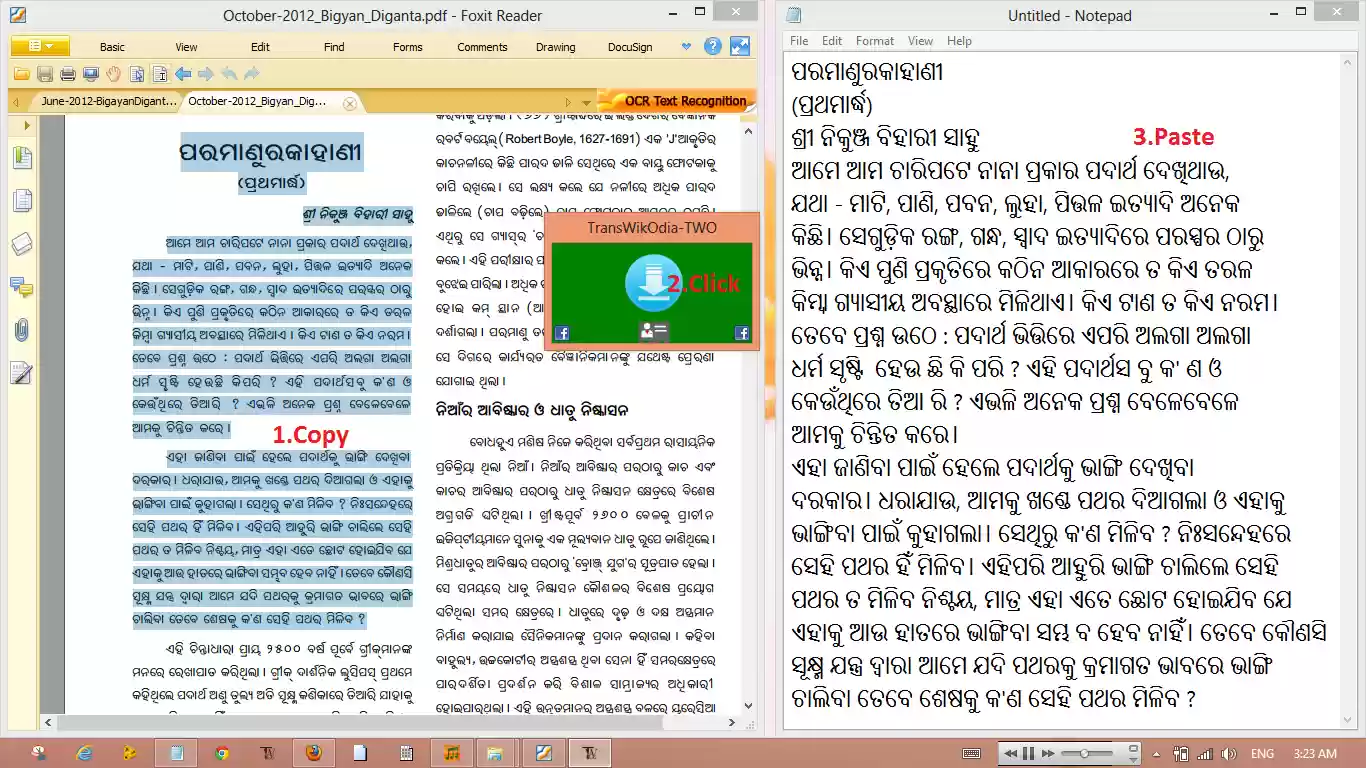This screenshot has width=1366, height=768.
Task: Open Notepad Help menu
Action: pos(959,41)
